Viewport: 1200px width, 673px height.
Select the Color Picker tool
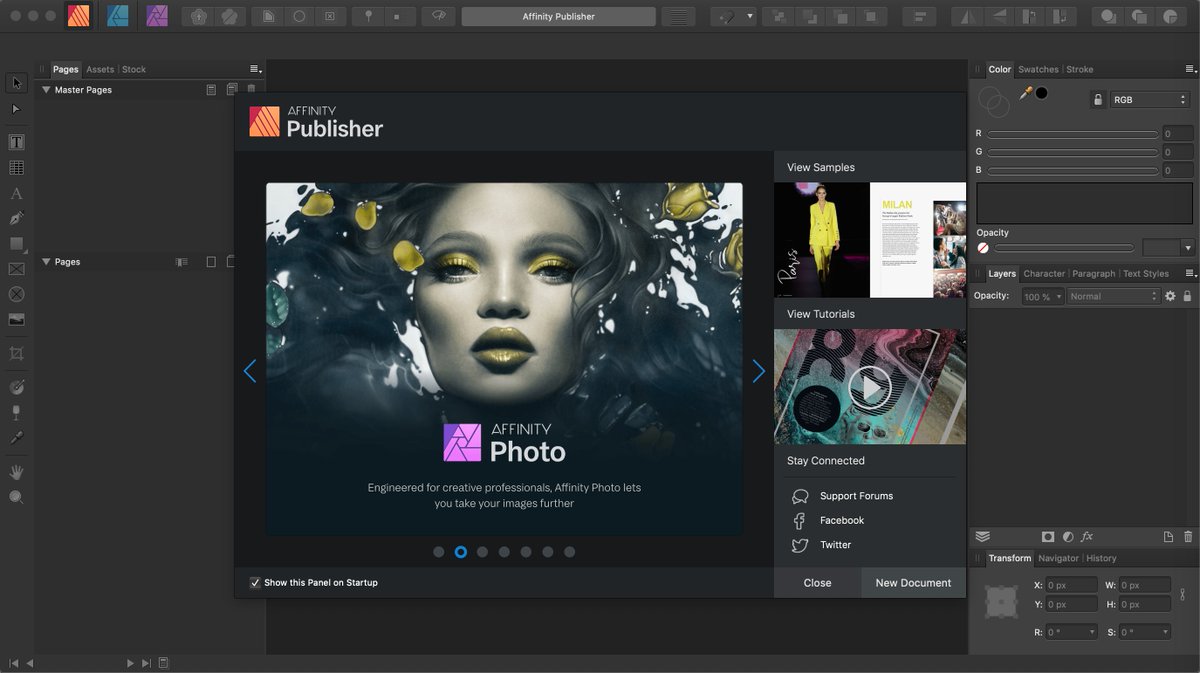coord(16,438)
